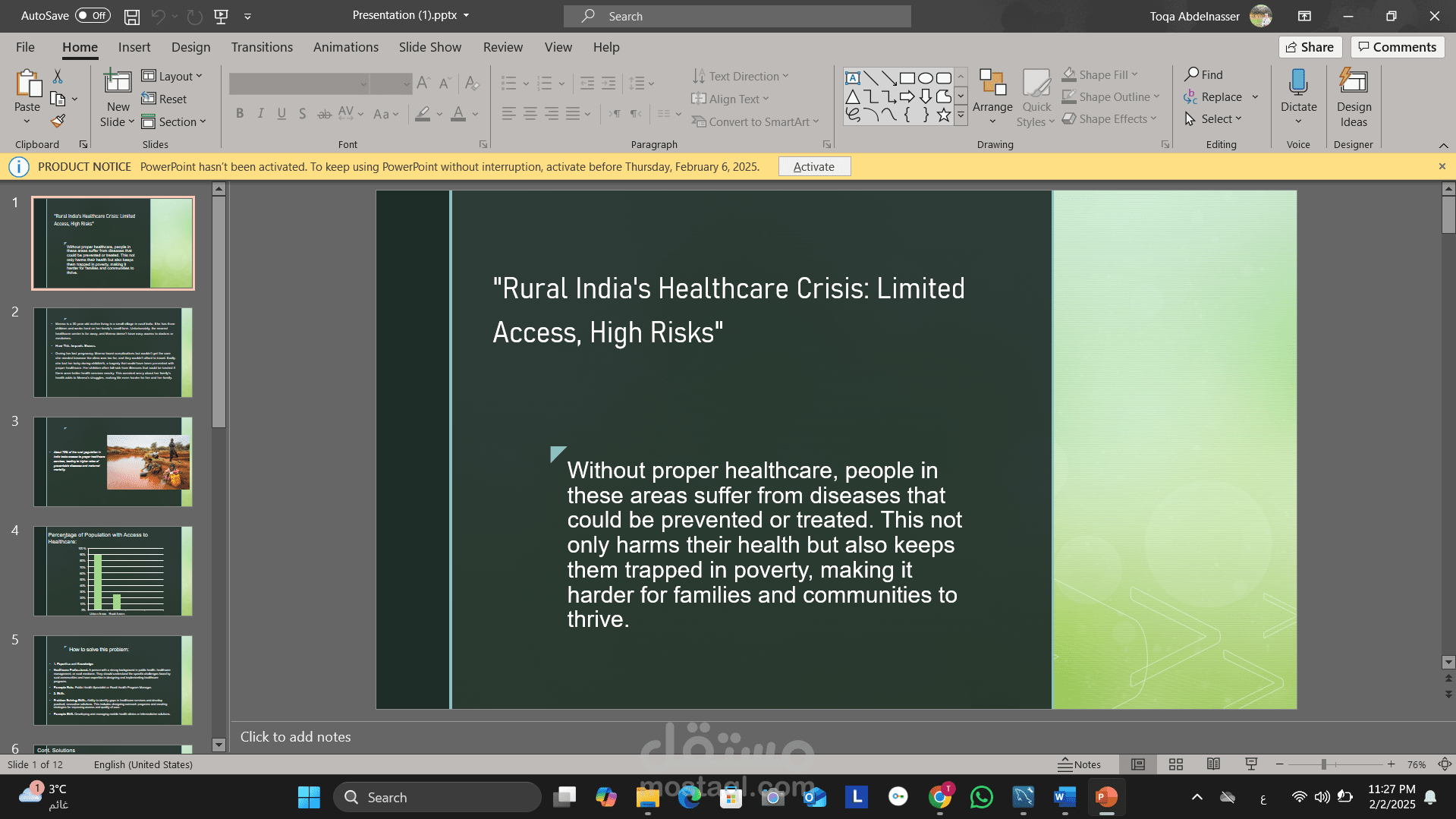Click the Copy icon in Clipboard group
Screen dimensions: 1456x819
(58, 99)
